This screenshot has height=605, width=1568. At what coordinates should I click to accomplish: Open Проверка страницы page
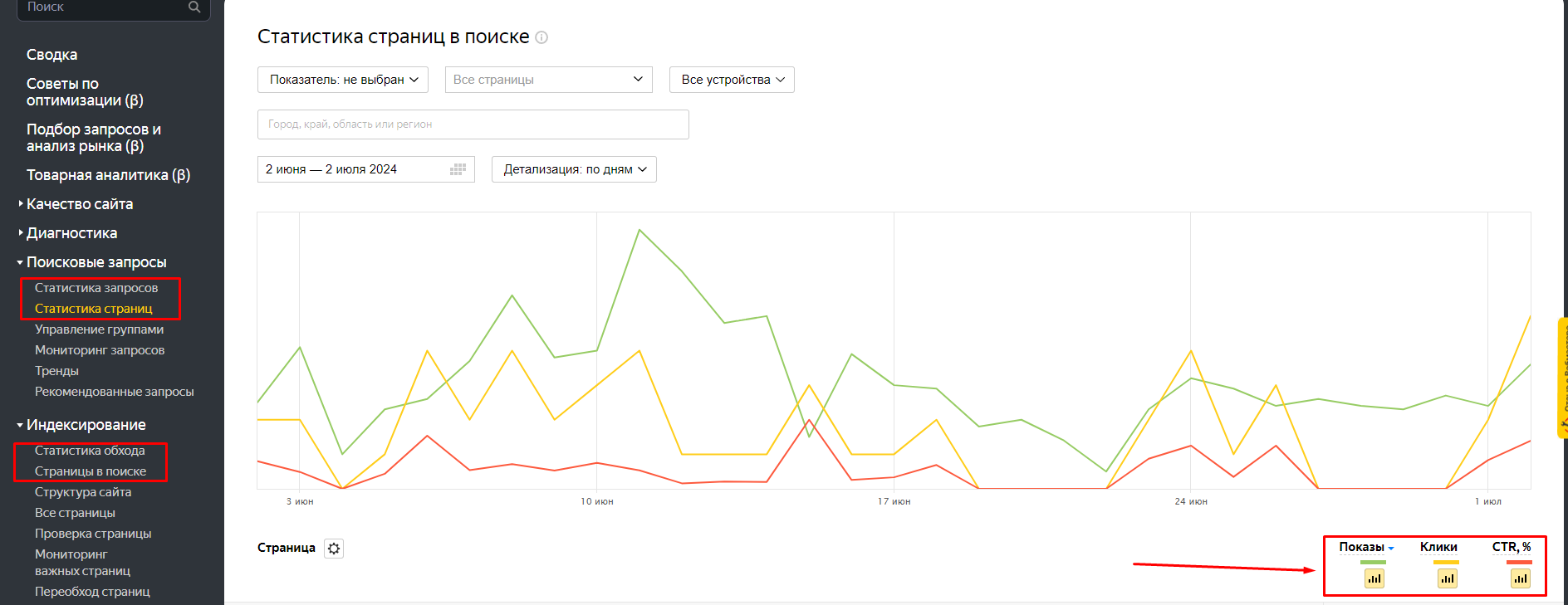93,534
